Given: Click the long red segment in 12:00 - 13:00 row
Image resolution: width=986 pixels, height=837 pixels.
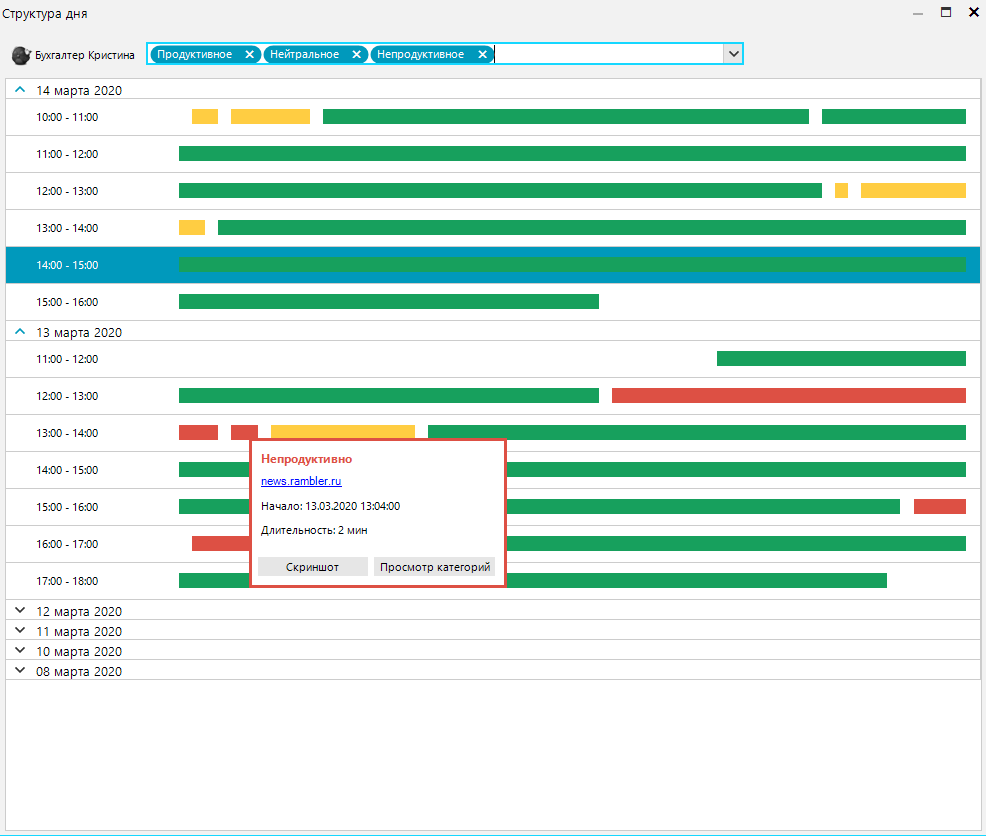Looking at the screenshot, I should pos(788,395).
